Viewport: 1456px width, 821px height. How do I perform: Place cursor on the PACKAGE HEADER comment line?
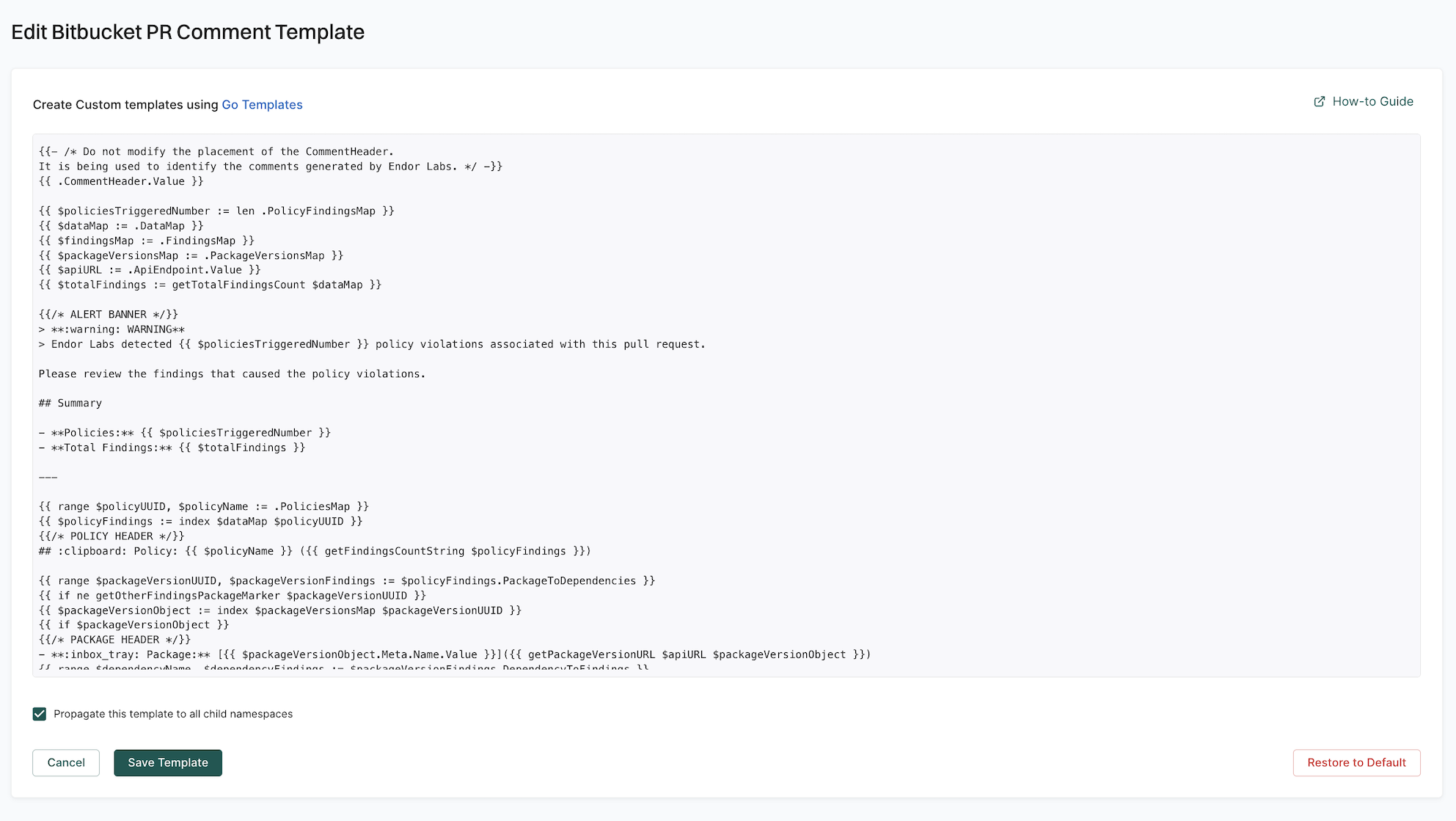click(114, 640)
